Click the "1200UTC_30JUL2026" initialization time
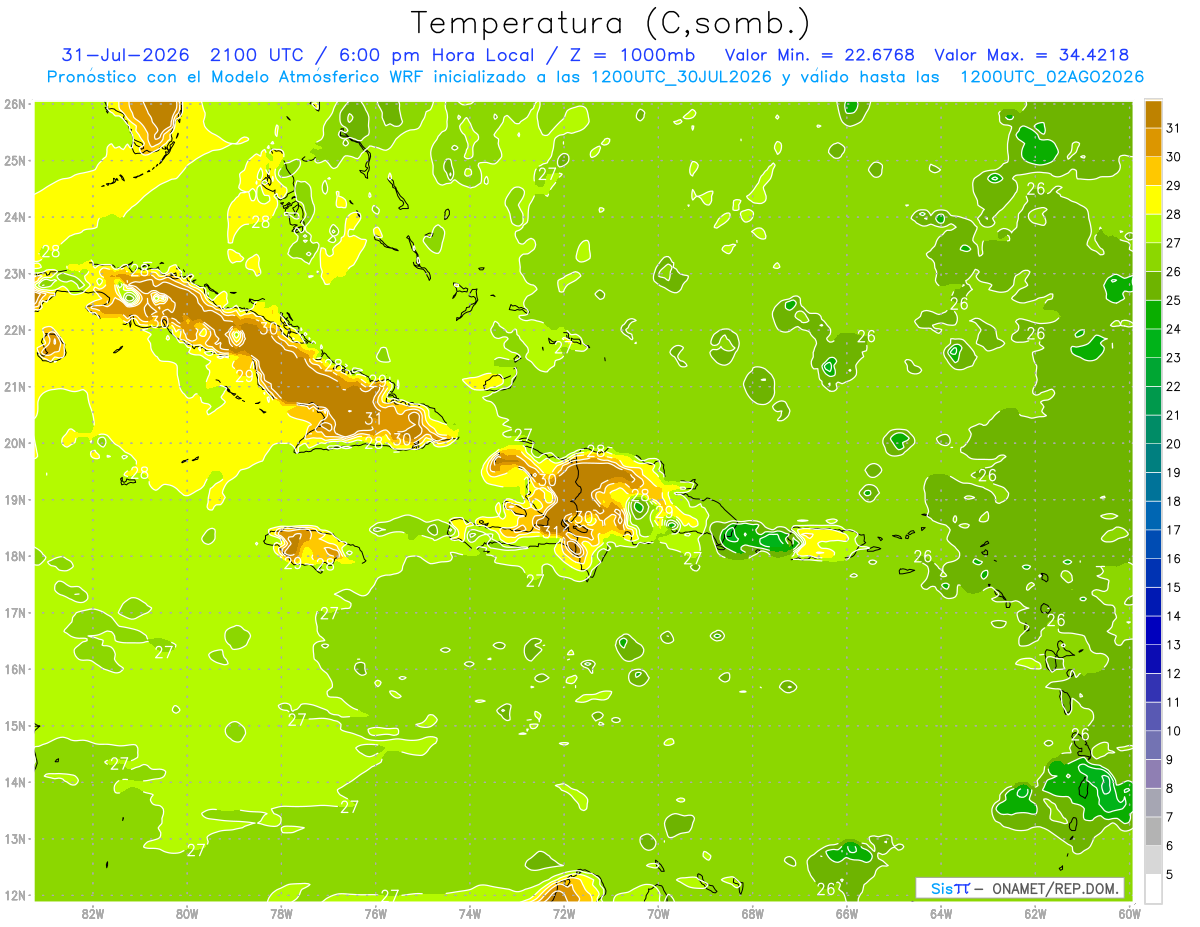1200x927 pixels. [x=681, y=76]
